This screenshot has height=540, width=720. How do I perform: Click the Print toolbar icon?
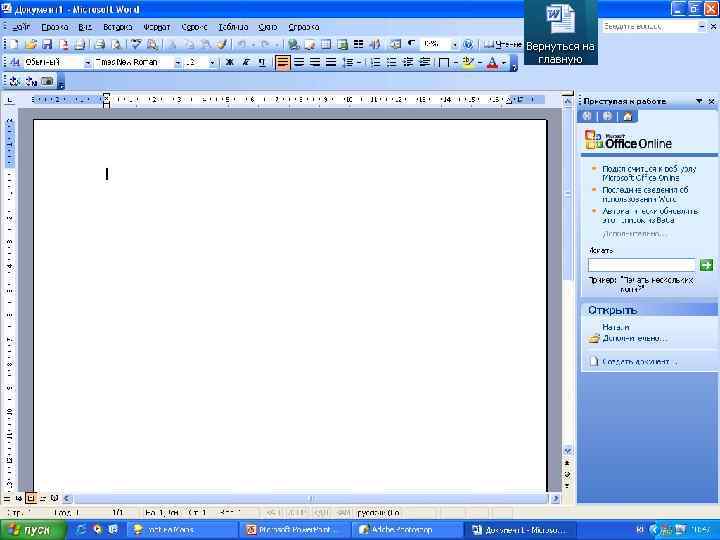pos(100,45)
